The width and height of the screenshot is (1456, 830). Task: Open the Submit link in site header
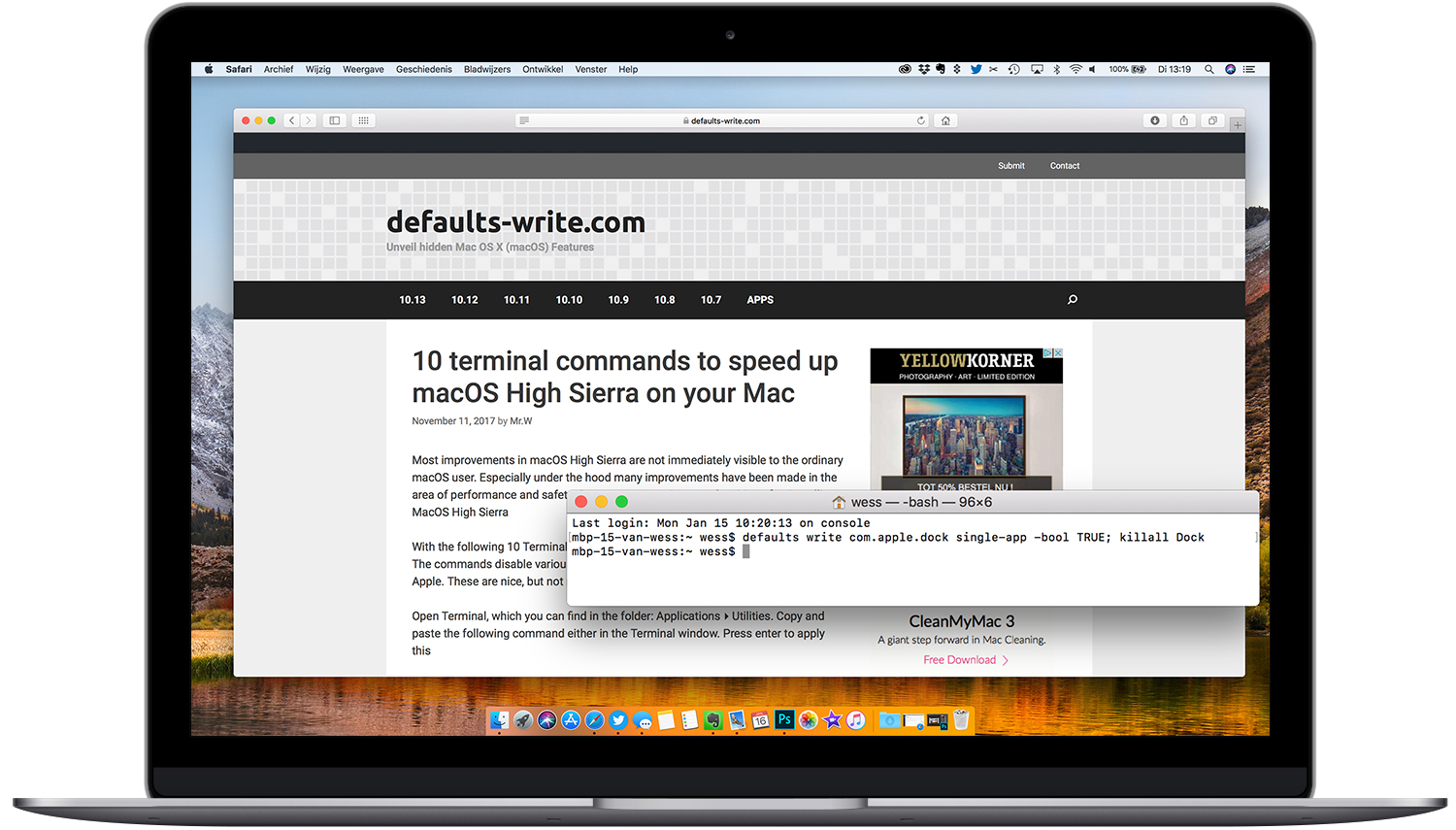tap(1011, 166)
